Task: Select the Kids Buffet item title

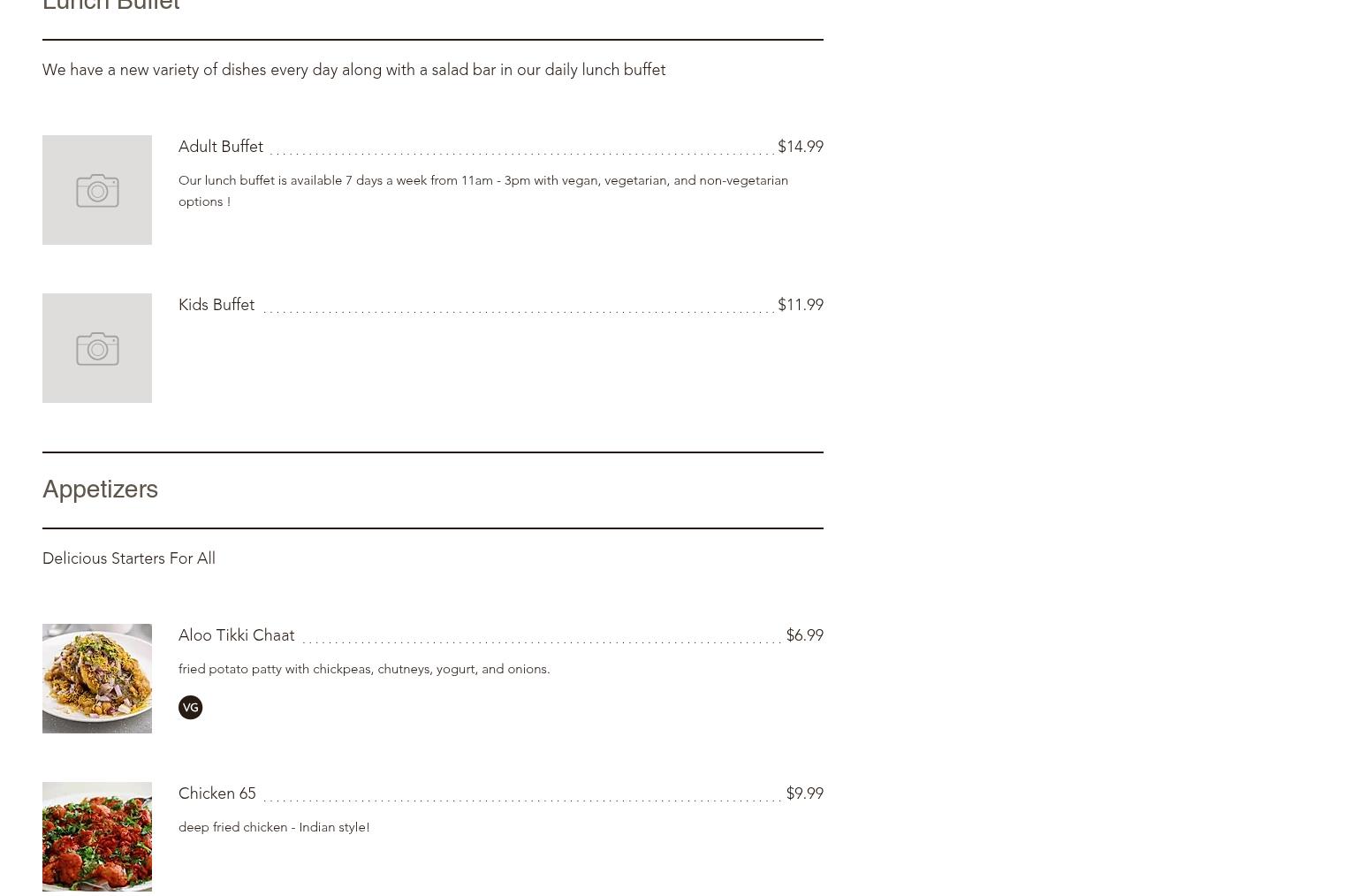Action: point(216,305)
